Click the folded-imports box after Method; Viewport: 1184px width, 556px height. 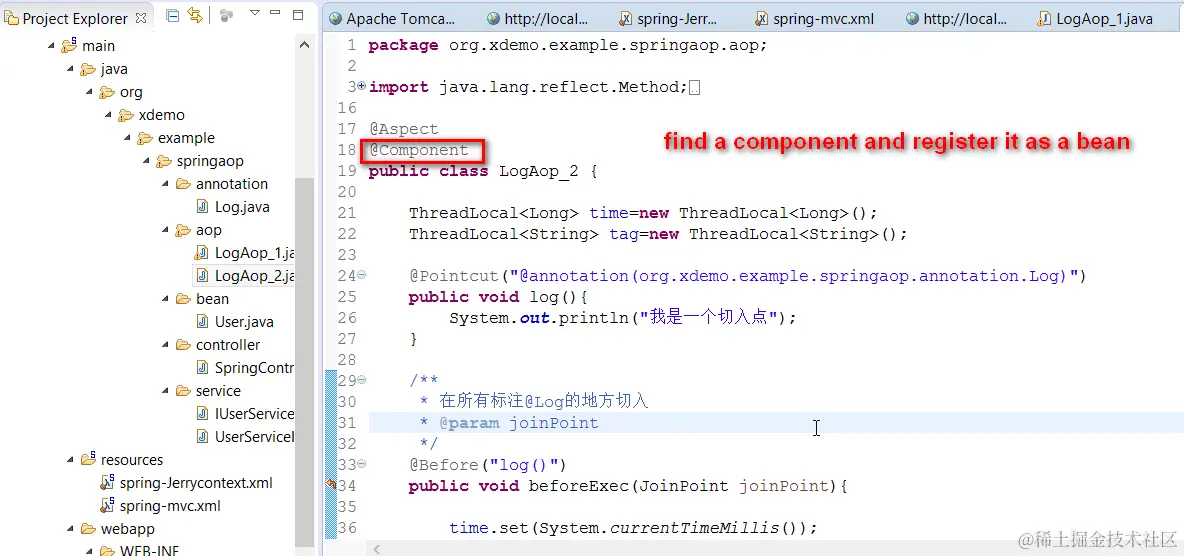tap(695, 88)
